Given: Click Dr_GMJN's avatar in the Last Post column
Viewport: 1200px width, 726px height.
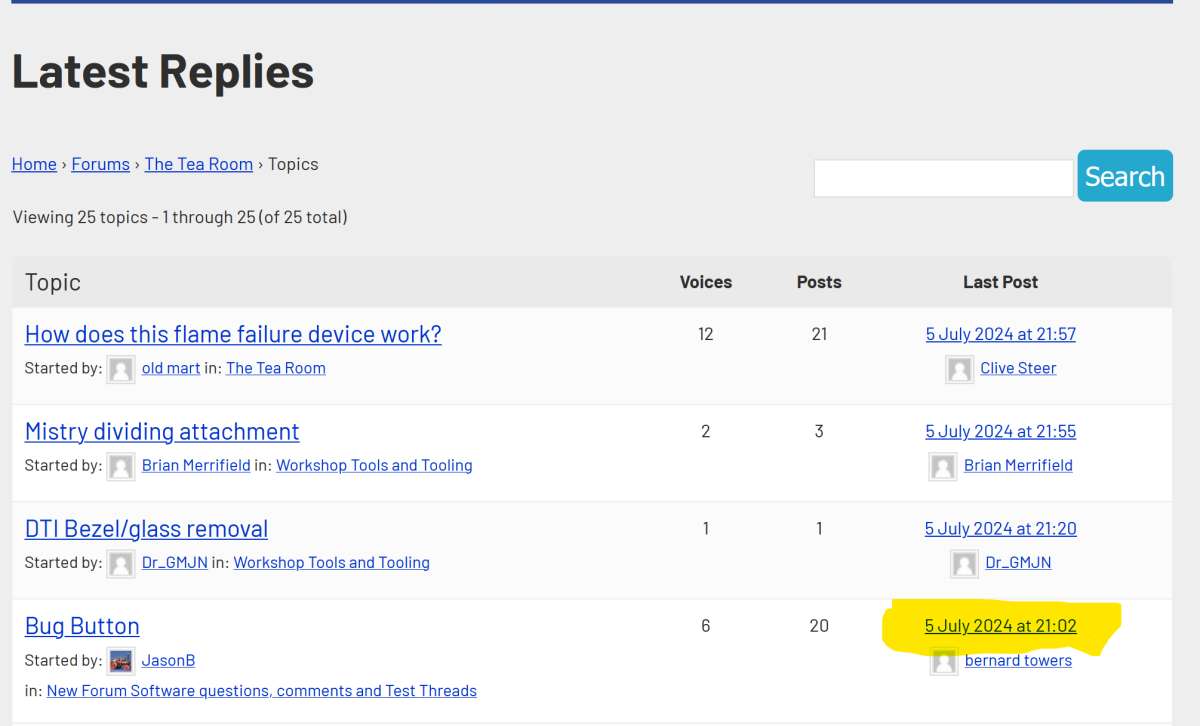Looking at the screenshot, I should [x=964, y=563].
